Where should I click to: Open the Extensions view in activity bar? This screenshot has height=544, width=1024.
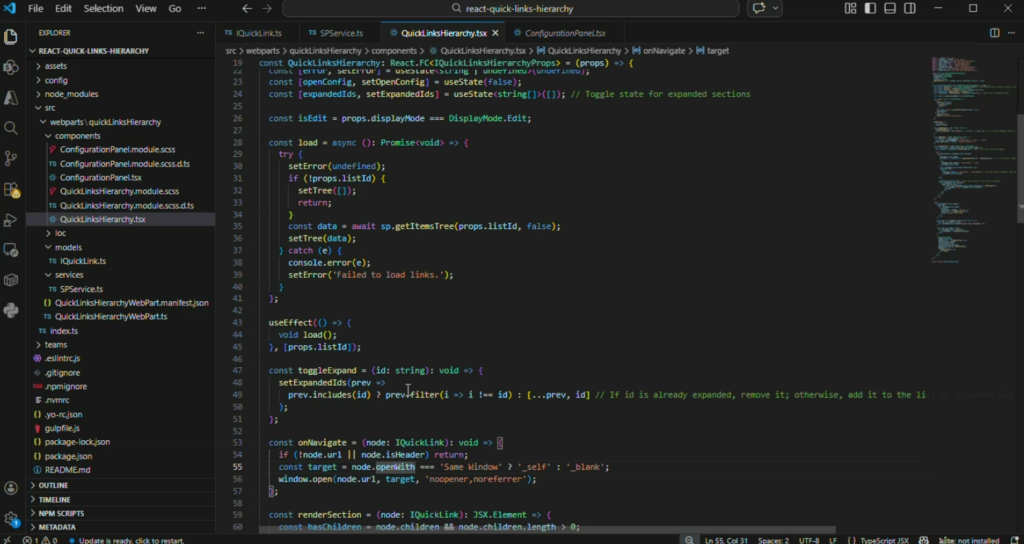12,189
